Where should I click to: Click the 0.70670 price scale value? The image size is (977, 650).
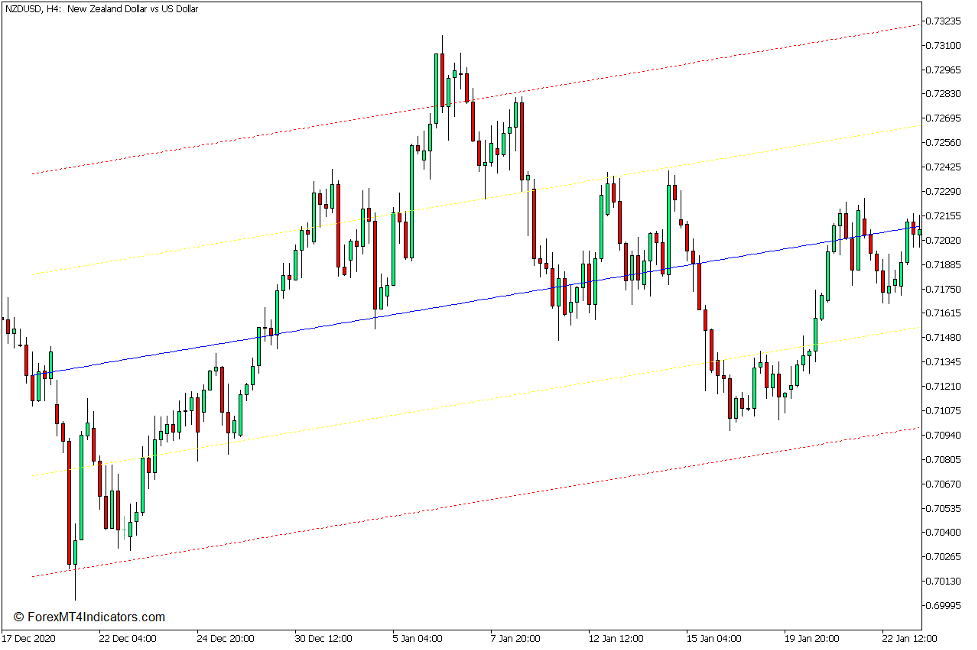[x=944, y=484]
